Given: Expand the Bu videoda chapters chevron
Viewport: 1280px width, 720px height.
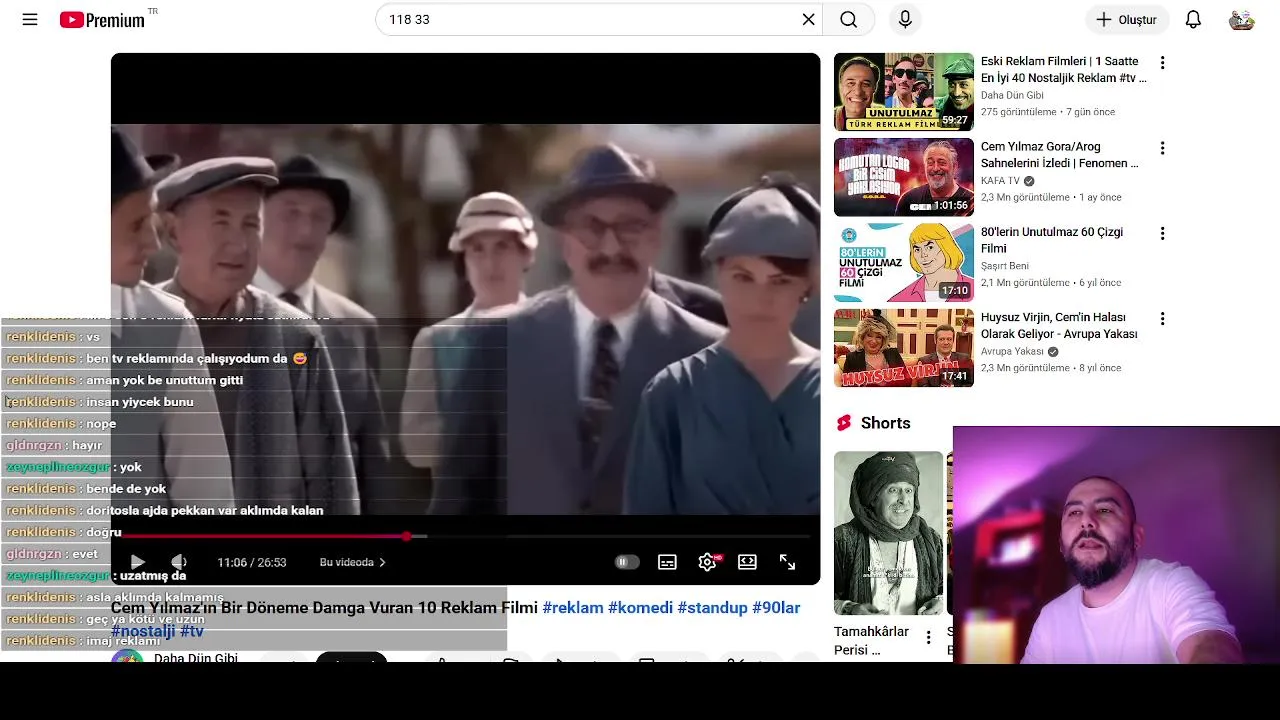Looking at the screenshot, I should pos(382,562).
